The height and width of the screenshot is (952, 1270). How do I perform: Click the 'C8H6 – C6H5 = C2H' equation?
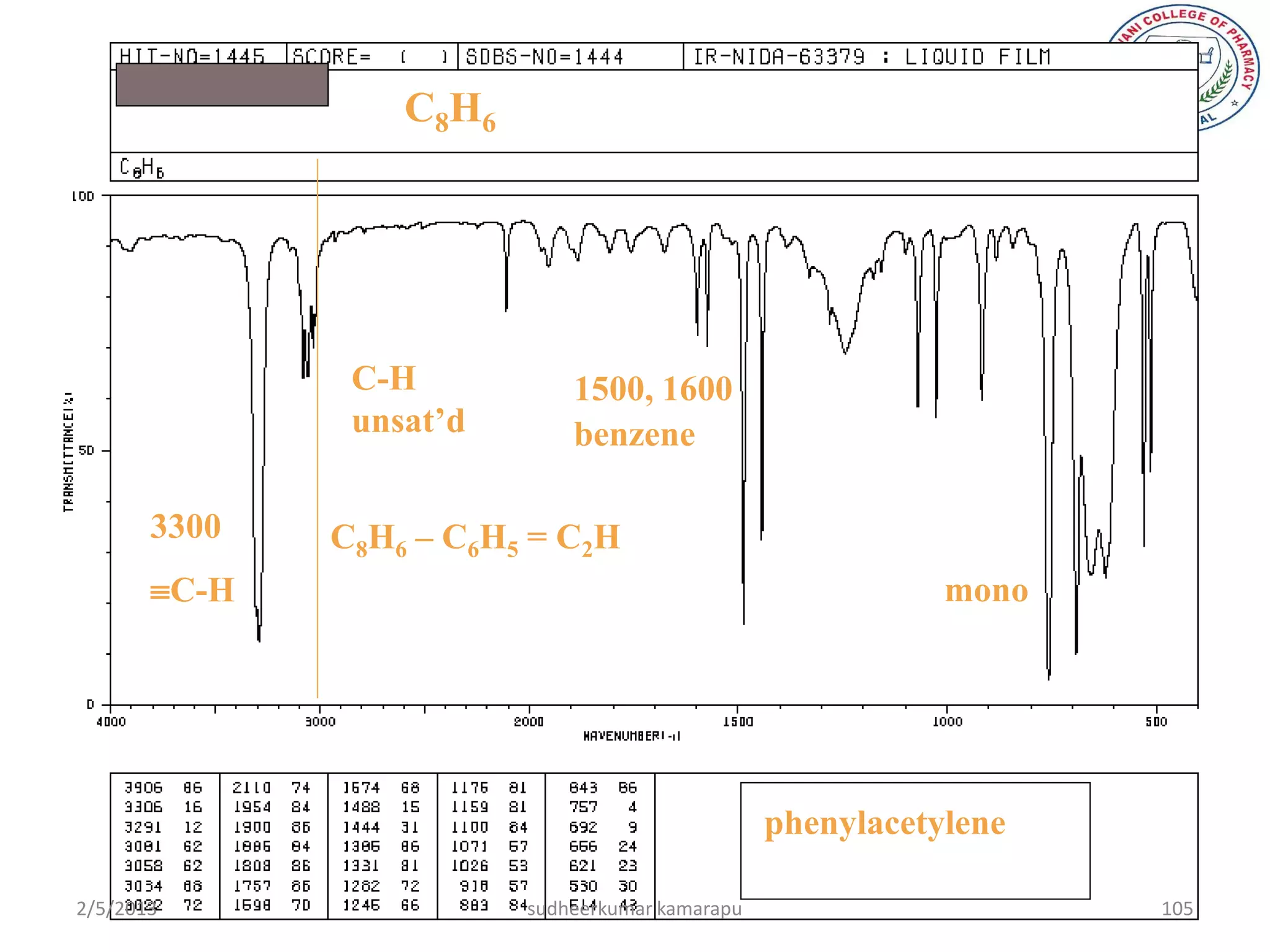[x=475, y=539]
